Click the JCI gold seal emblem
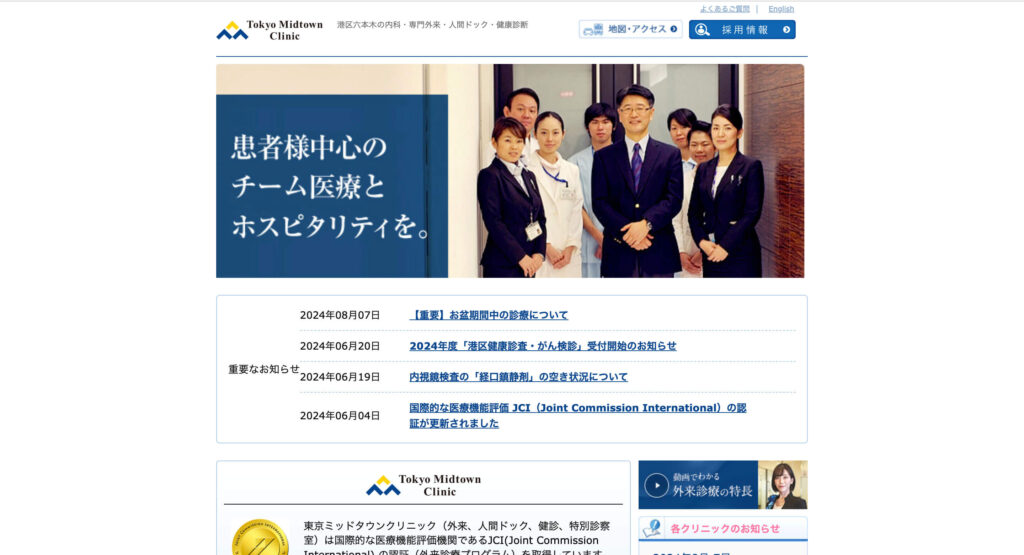Viewport: 1024px width, 555px height. (260, 538)
